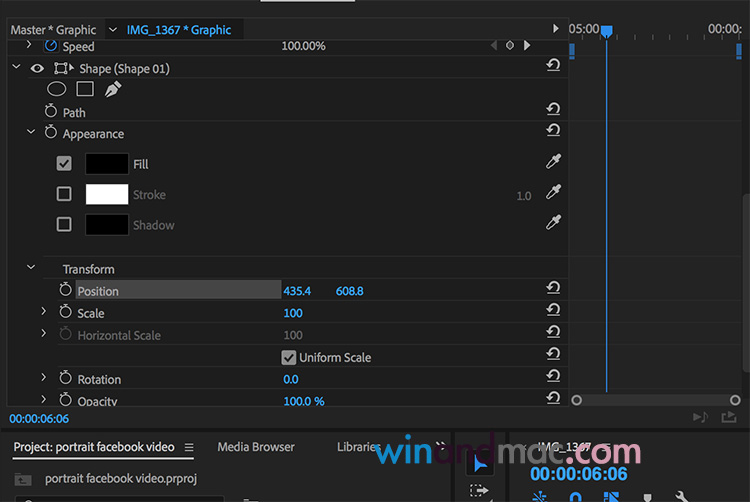750x502 pixels.
Task: Click the Stroke color eyedropper
Action: (x=553, y=194)
